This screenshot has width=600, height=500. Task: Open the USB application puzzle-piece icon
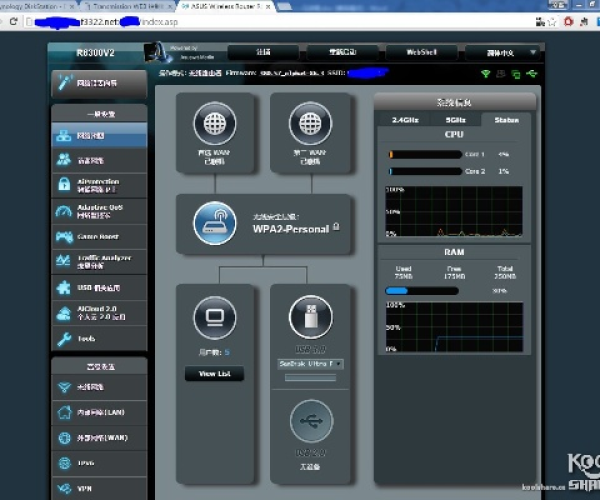[64, 287]
